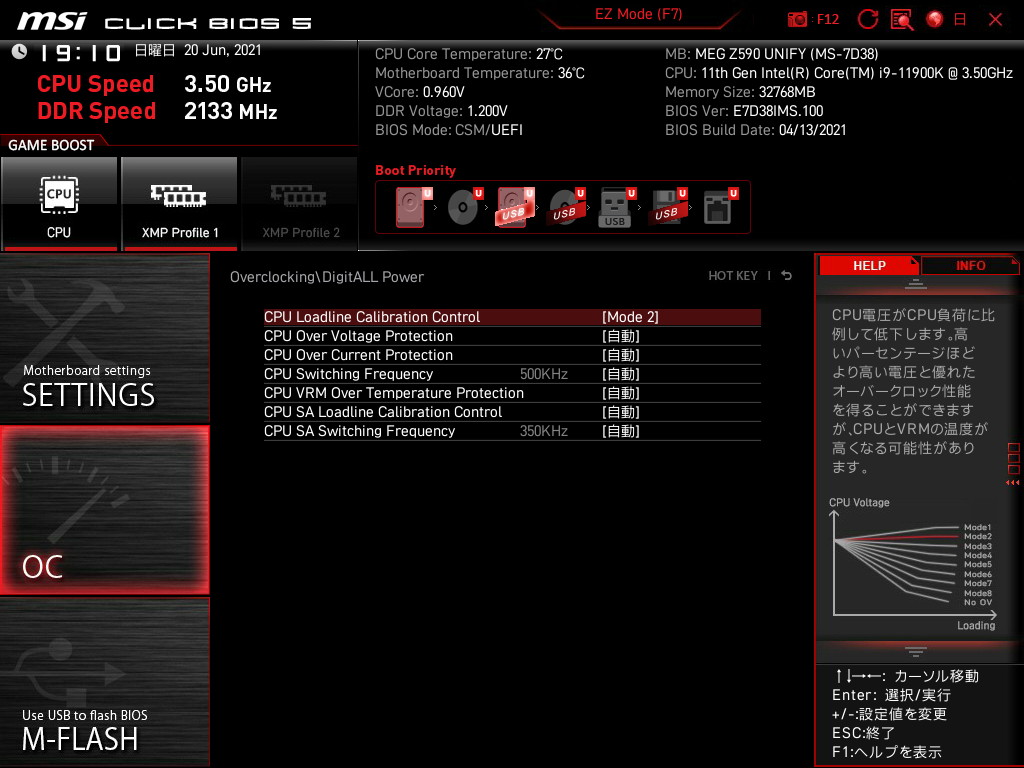The width and height of the screenshot is (1024, 768).
Task: Select the USB key boot device icon
Action: pyautogui.click(x=616, y=207)
